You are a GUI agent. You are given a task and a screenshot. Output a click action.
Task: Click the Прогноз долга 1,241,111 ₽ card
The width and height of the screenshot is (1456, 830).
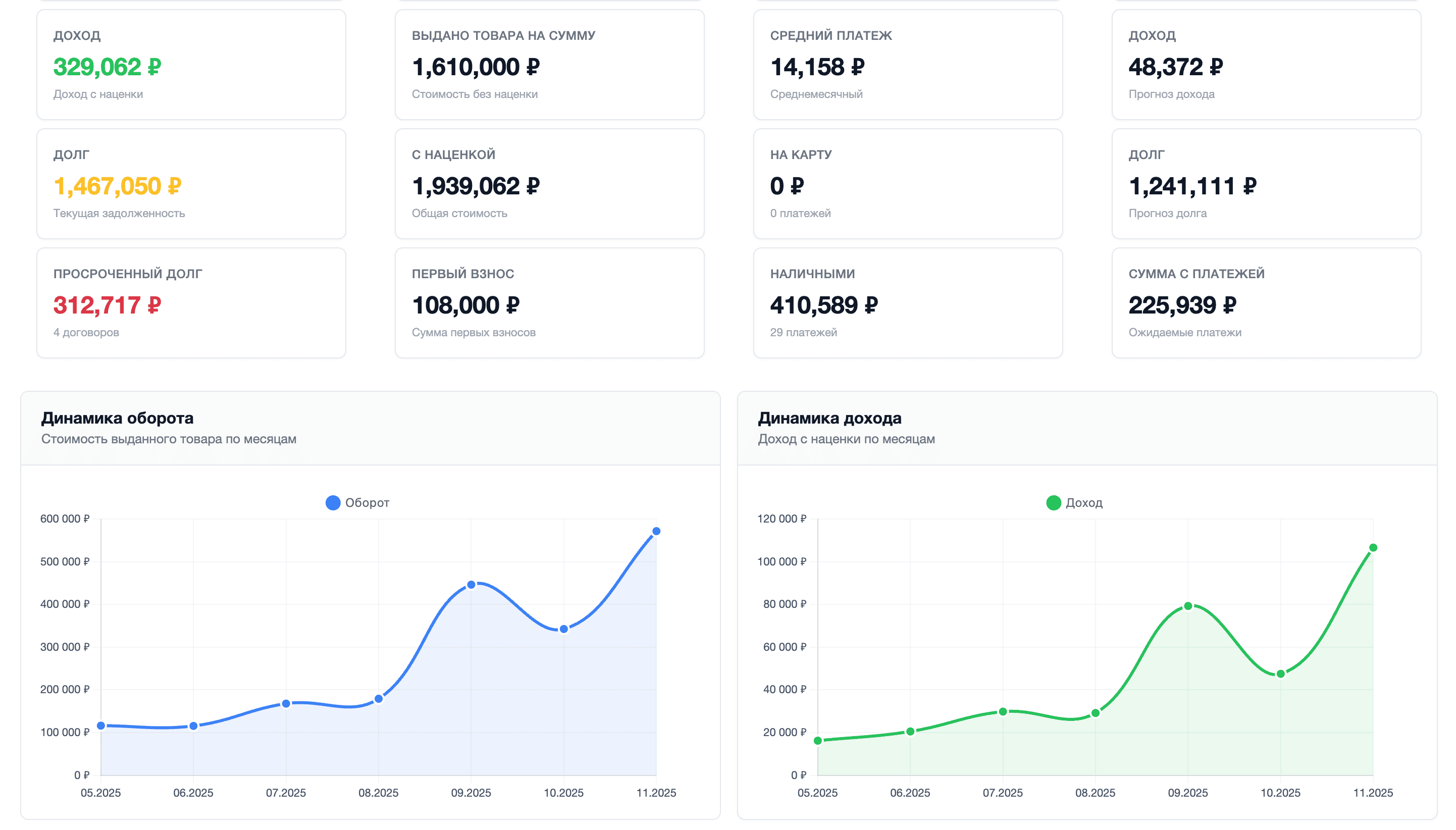click(x=1266, y=184)
